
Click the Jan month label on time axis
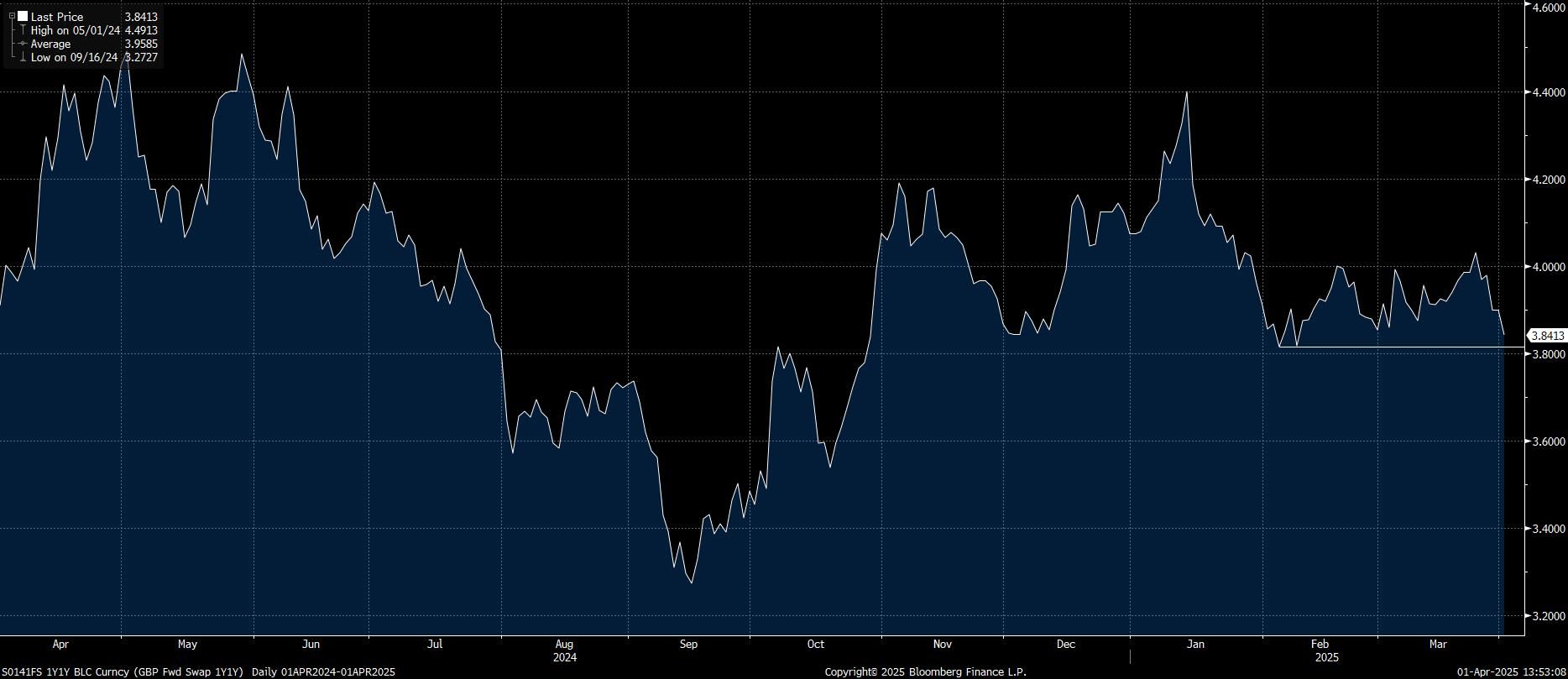[1195, 645]
